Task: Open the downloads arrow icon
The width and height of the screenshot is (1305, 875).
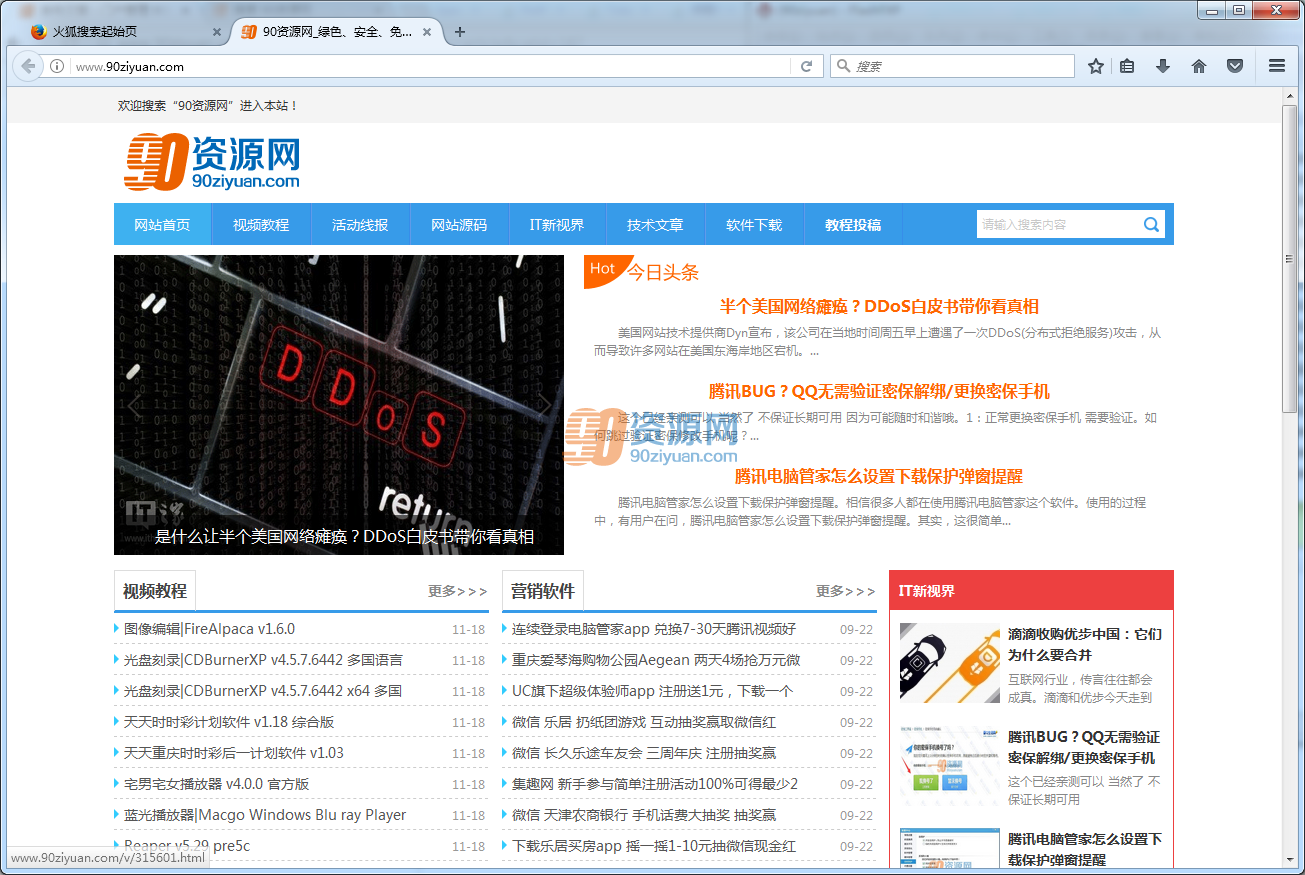Action: [x=1163, y=66]
